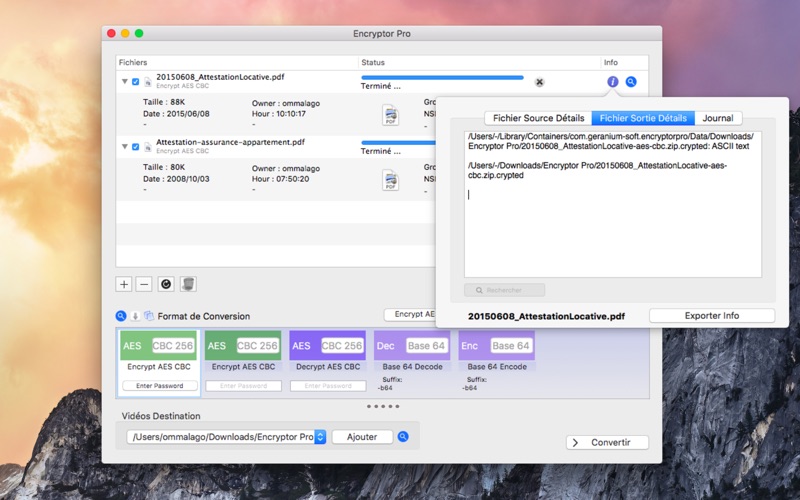Click the trash can icon to clear the list
The width and height of the screenshot is (800, 500).
(x=188, y=284)
